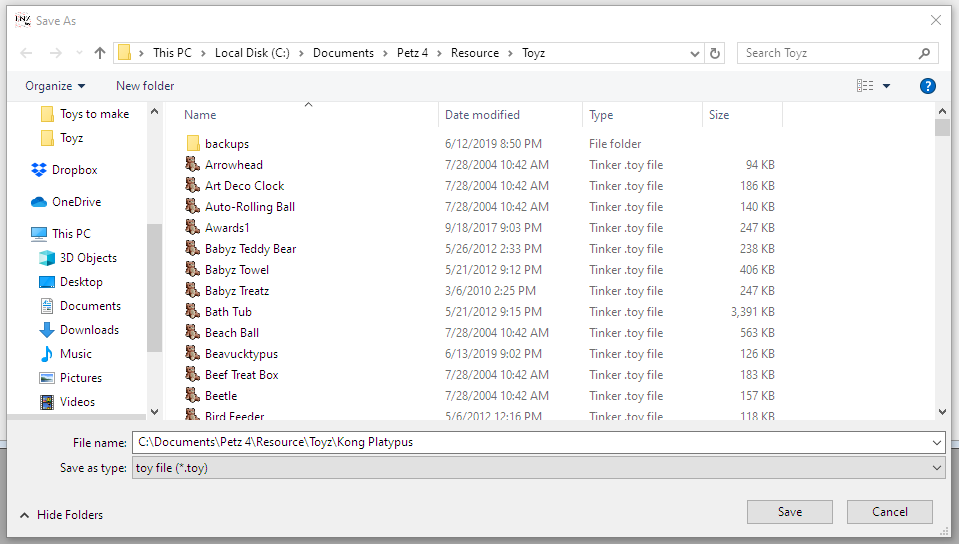Create a New folder
This screenshot has width=959, height=544.
[145, 86]
